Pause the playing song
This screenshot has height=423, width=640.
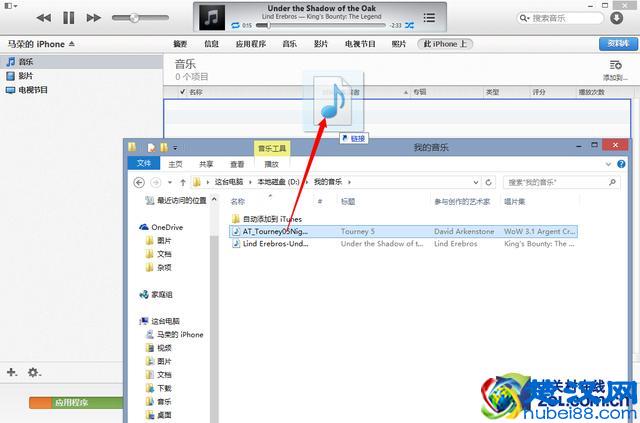tap(69, 18)
